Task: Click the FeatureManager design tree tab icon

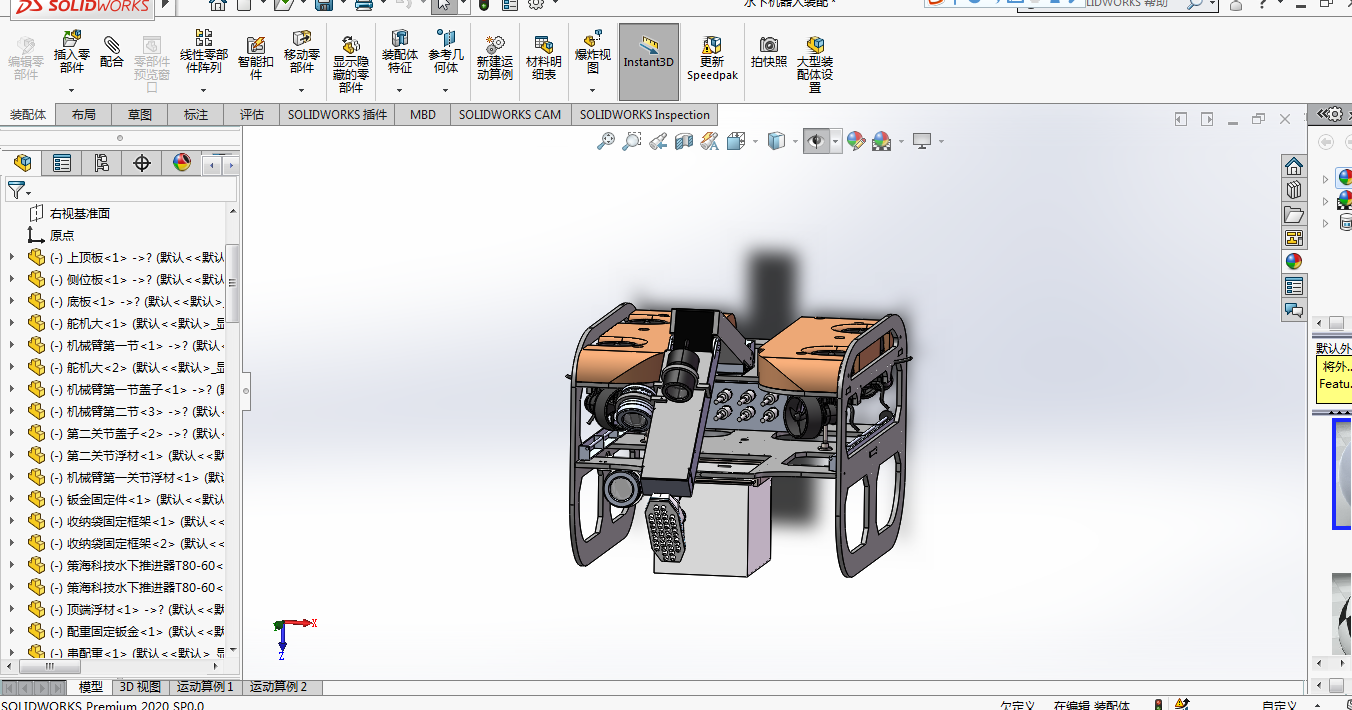Action: 22,163
